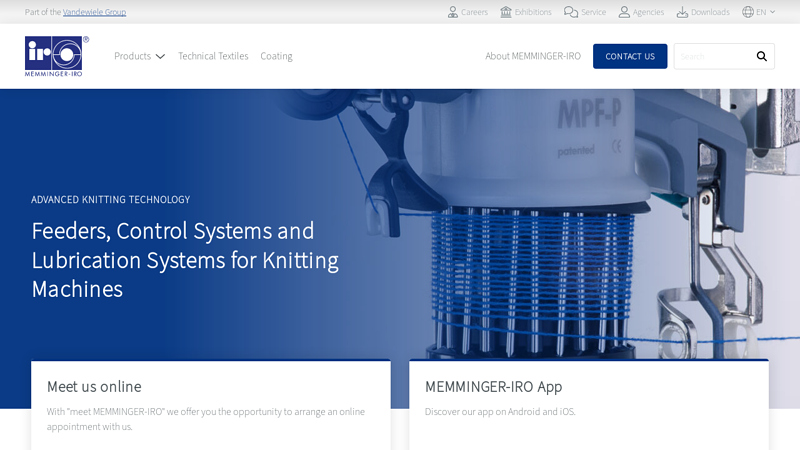Open the Downloads link
Screen dimensions: 800x450
pos(703,12)
